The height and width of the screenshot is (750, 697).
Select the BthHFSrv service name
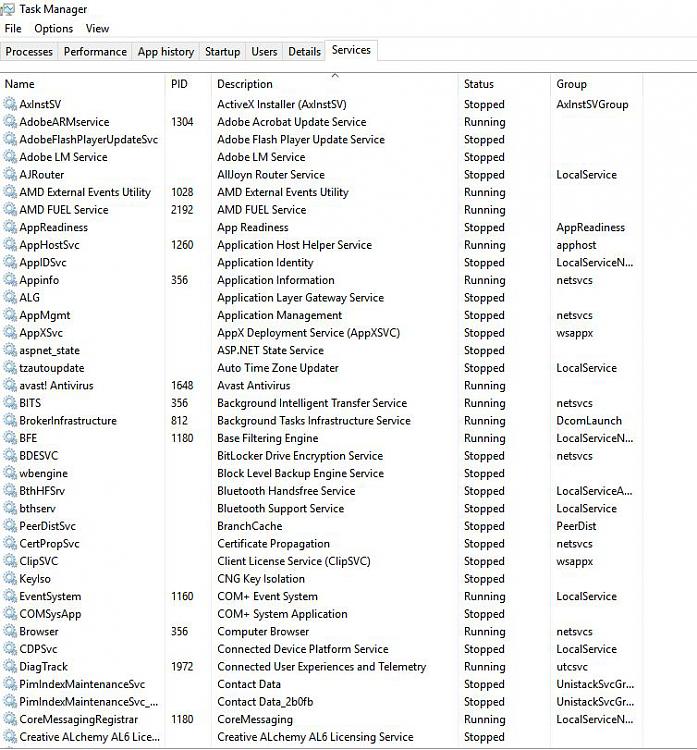(x=42, y=491)
